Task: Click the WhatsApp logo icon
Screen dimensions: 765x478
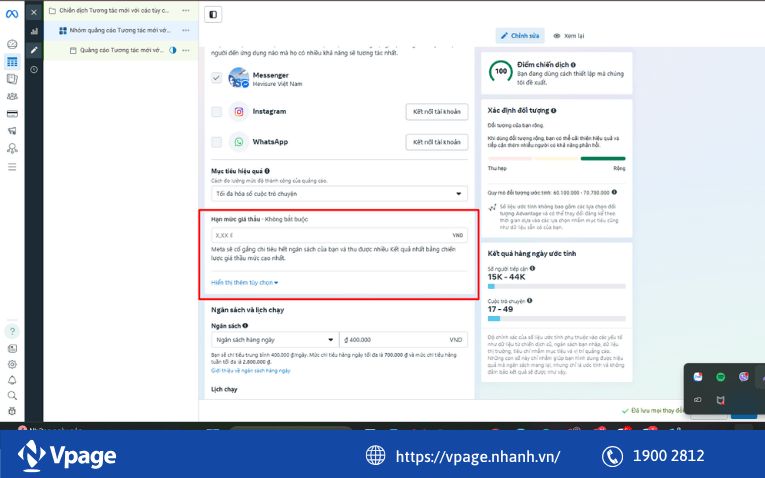Action: (239, 142)
